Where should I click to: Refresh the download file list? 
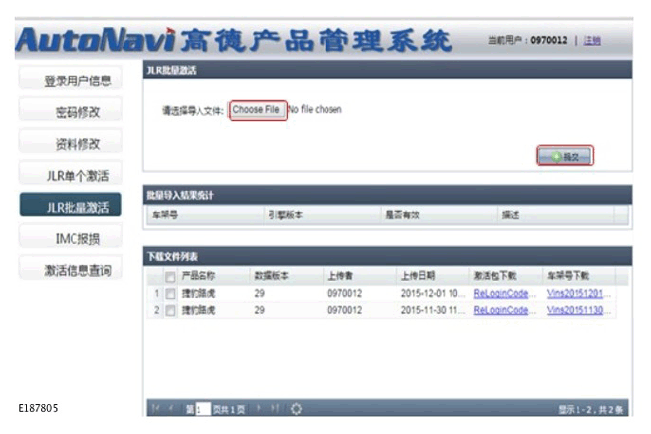(296, 409)
